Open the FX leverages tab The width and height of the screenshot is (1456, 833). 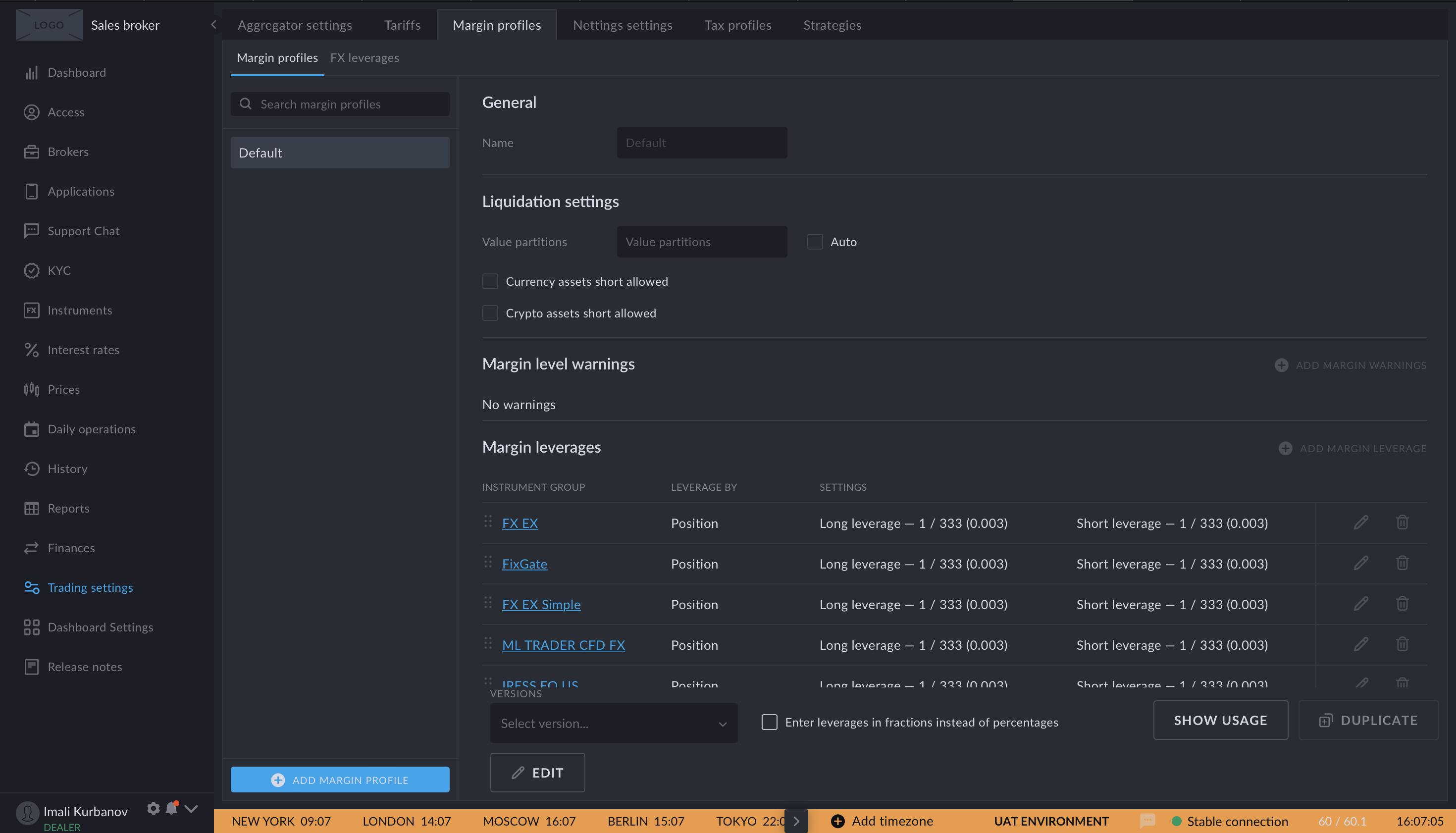pyautogui.click(x=364, y=57)
